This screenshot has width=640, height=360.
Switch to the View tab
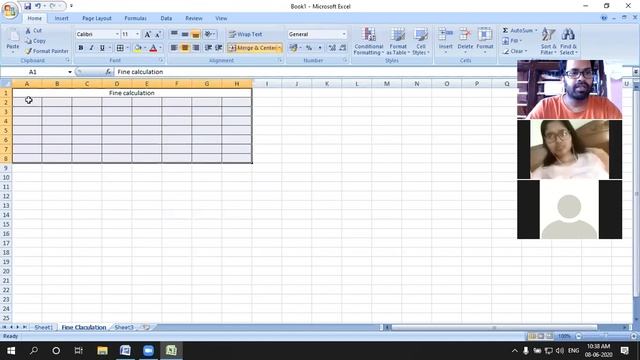click(x=221, y=18)
